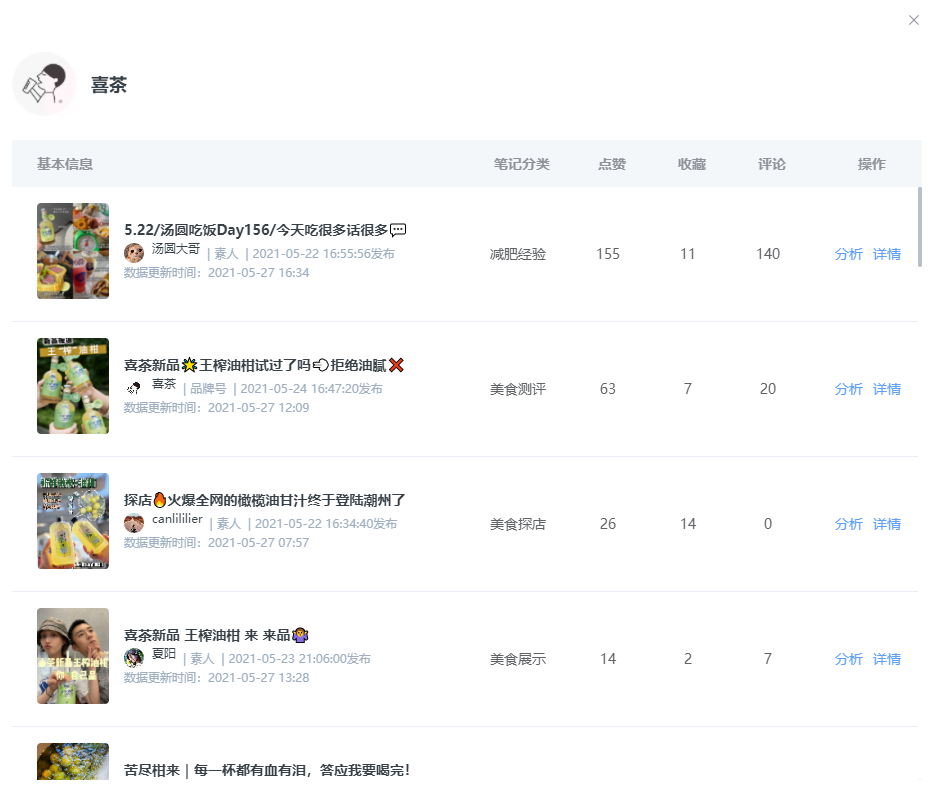This screenshot has height=812, width=938.
Task: Open thumbnail of 汤圆吃饭Day156 note
Action: coord(73,251)
